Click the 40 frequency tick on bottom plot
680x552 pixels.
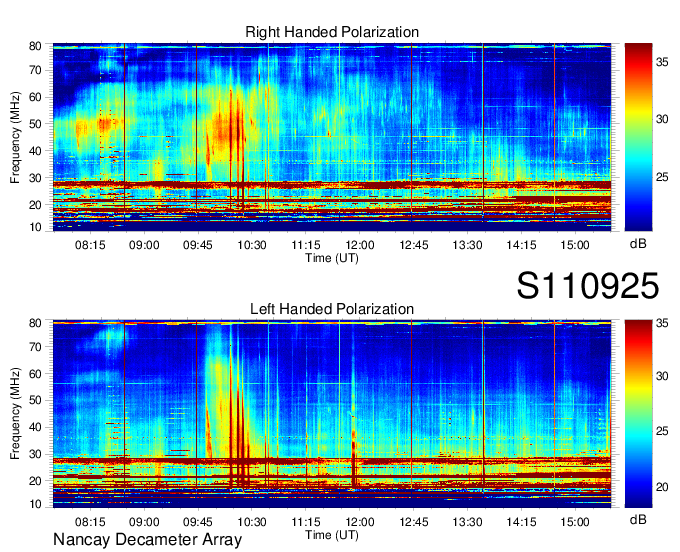[35, 427]
